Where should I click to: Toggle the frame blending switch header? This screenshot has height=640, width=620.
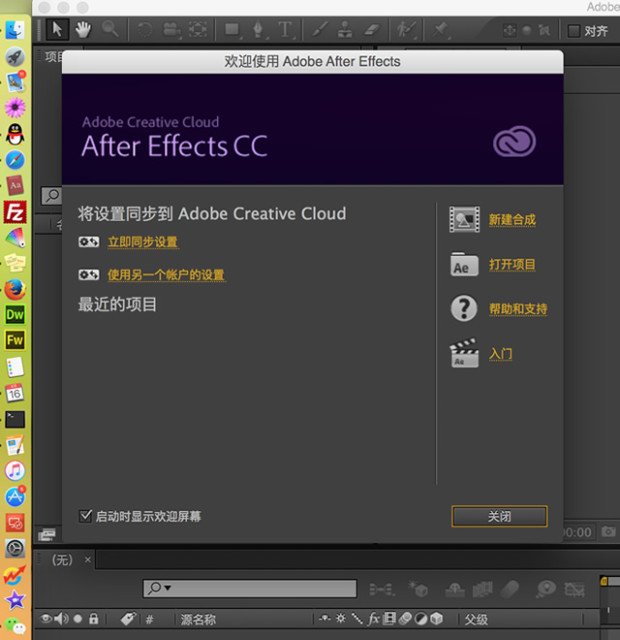click(389, 619)
